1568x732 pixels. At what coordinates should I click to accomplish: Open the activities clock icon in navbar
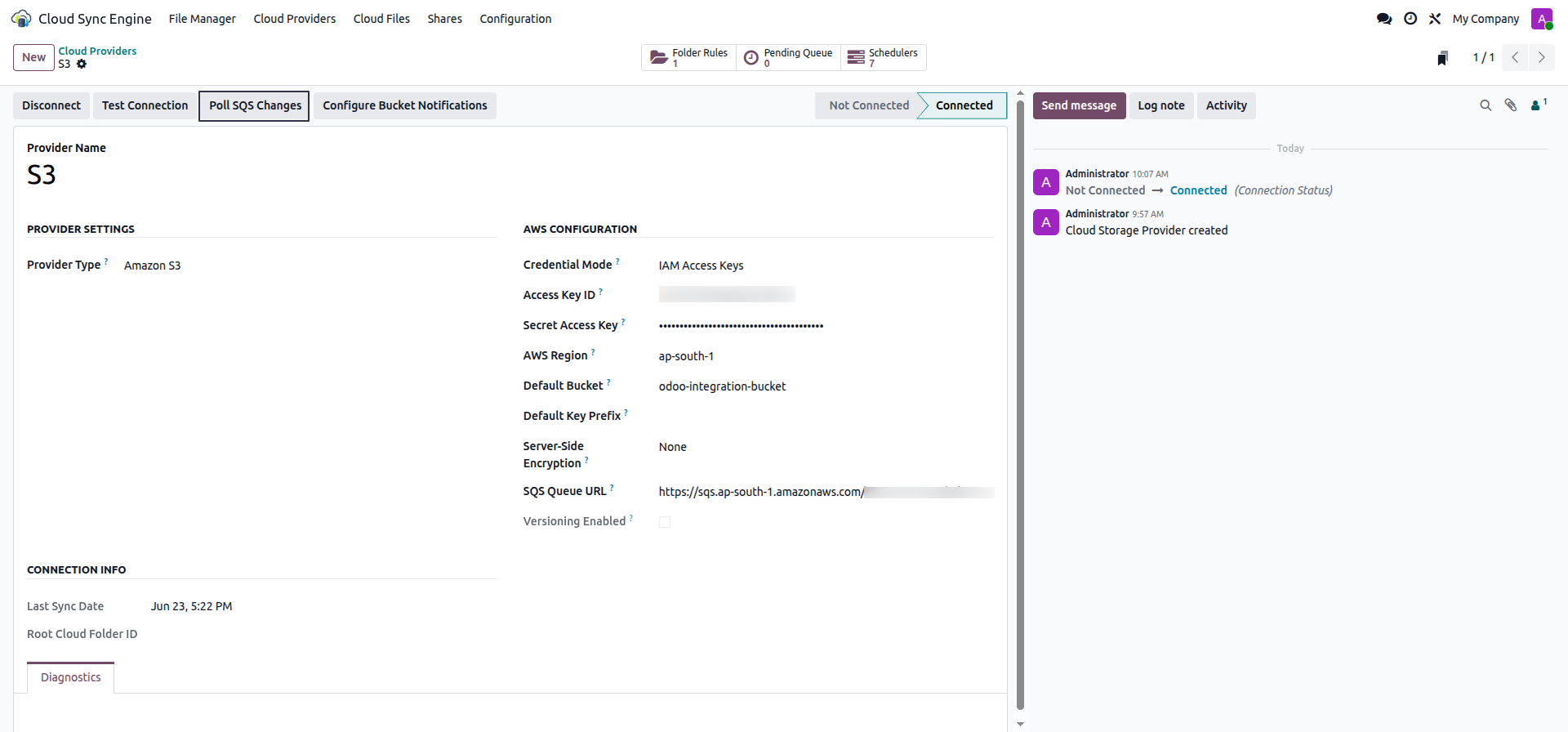(x=1410, y=19)
